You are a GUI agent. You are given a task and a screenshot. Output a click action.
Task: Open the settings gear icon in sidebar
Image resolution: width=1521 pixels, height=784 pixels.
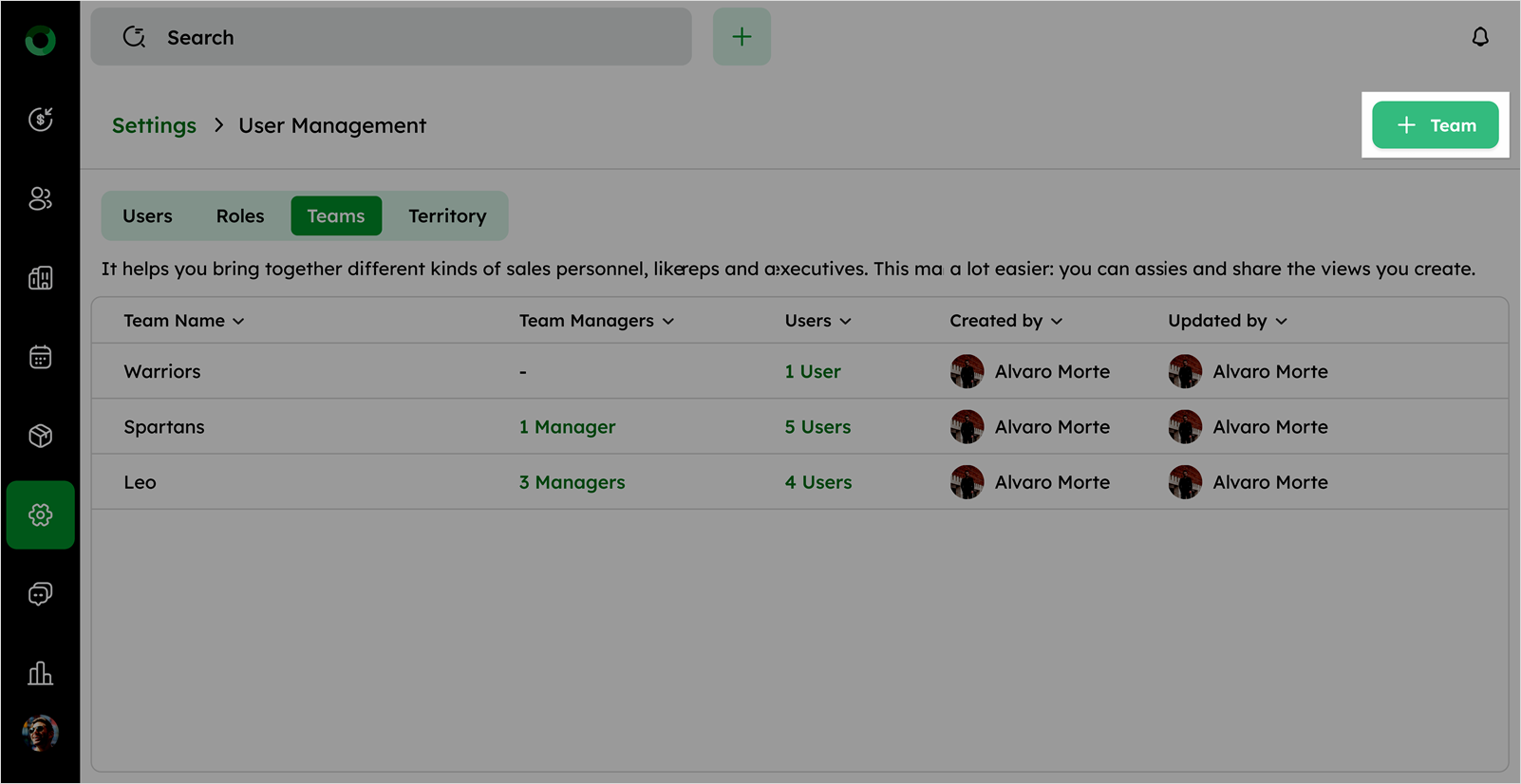(40, 514)
